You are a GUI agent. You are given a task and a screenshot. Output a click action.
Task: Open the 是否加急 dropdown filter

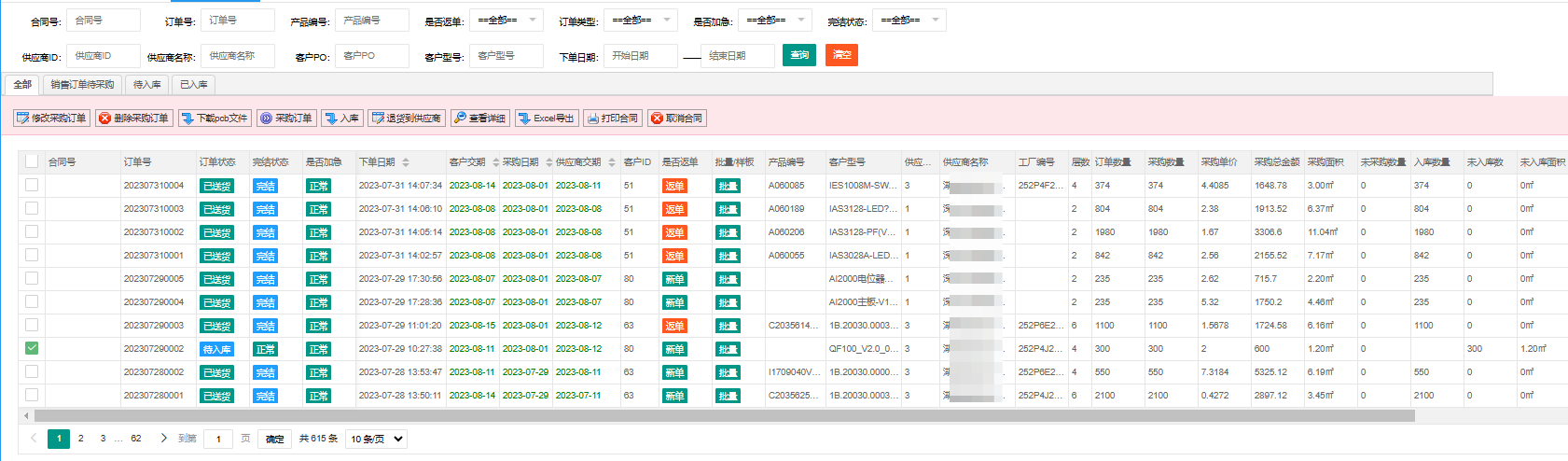tap(775, 20)
